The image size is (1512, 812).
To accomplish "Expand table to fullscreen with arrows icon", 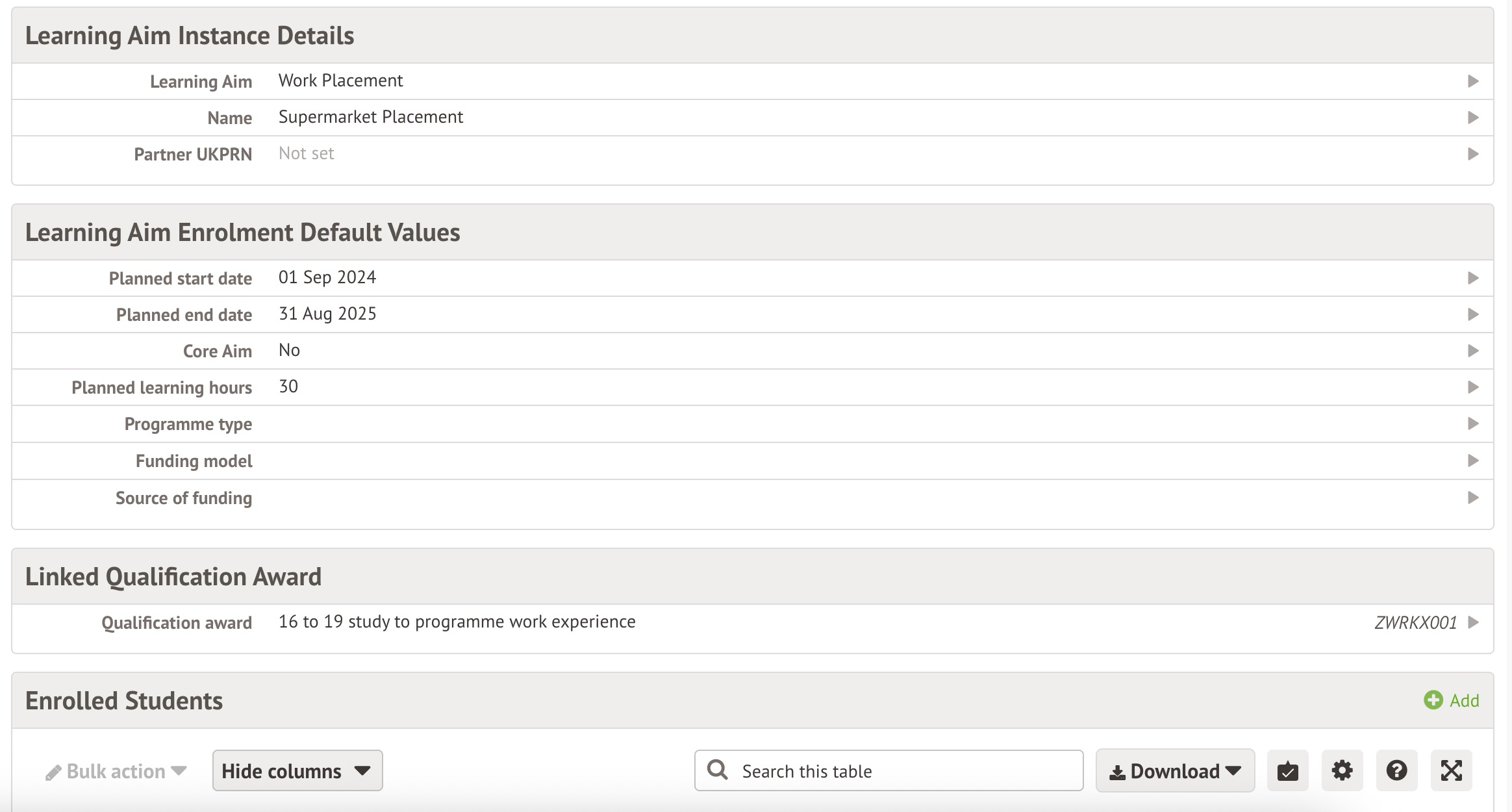I will (x=1451, y=771).
